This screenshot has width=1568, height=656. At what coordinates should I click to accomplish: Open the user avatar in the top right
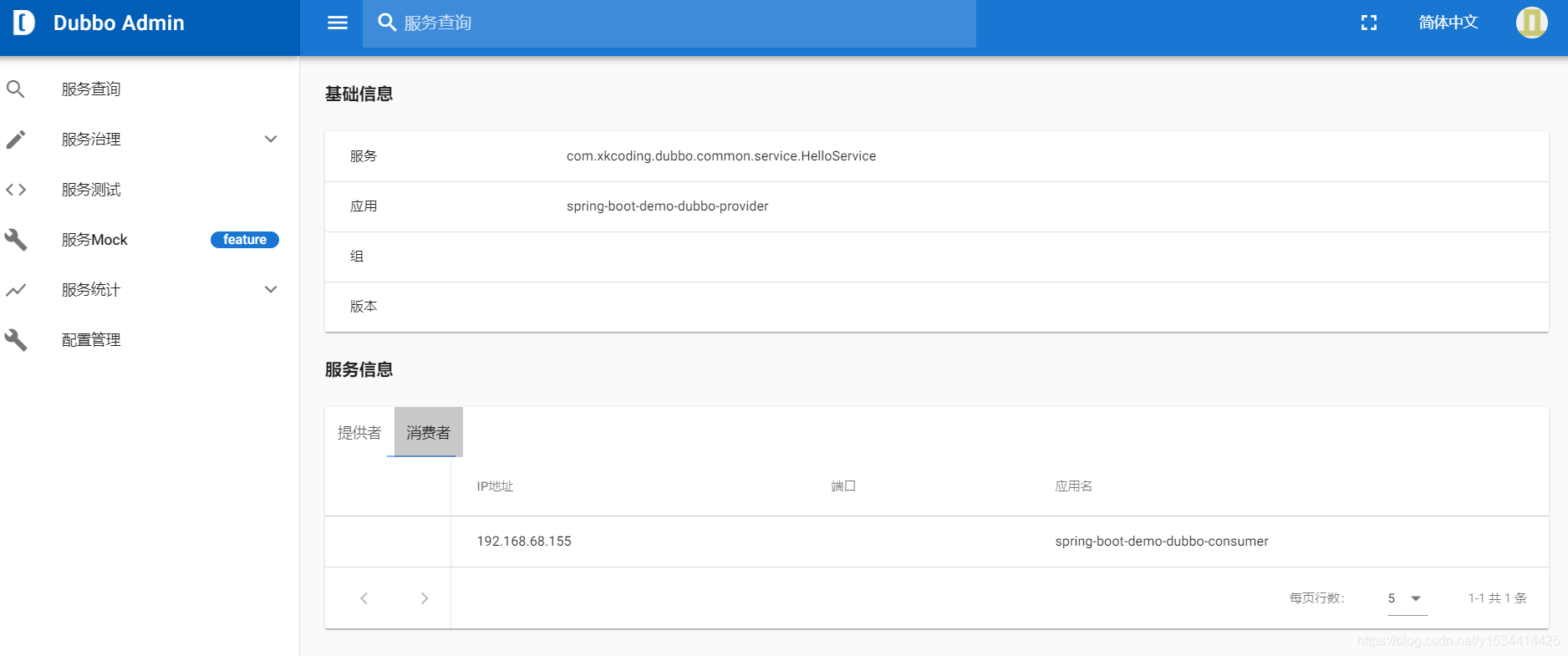point(1532,23)
